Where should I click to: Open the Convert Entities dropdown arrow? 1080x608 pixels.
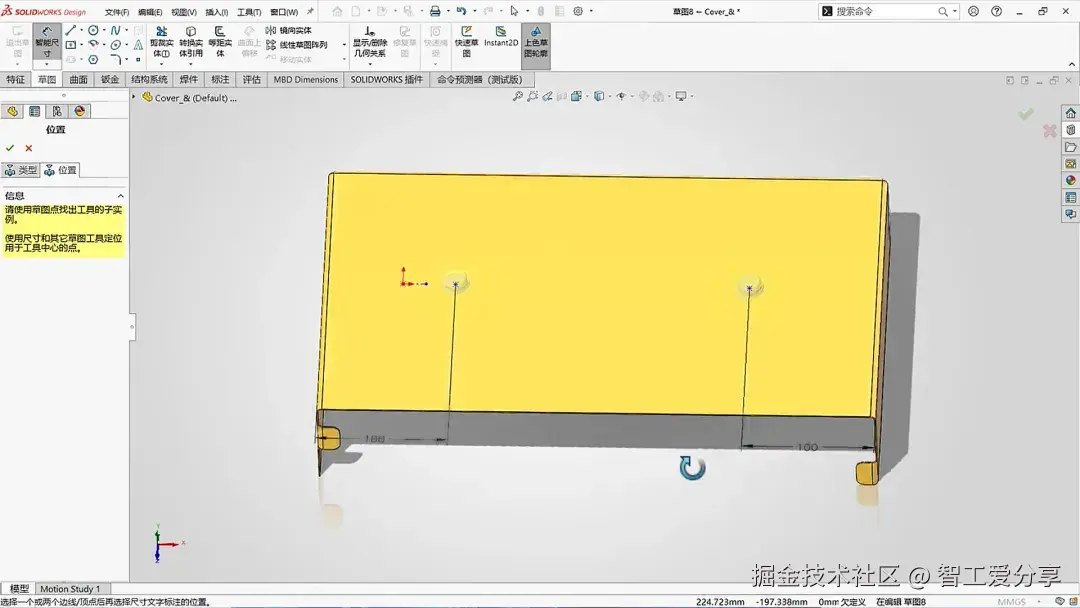click(x=191, y=64)
